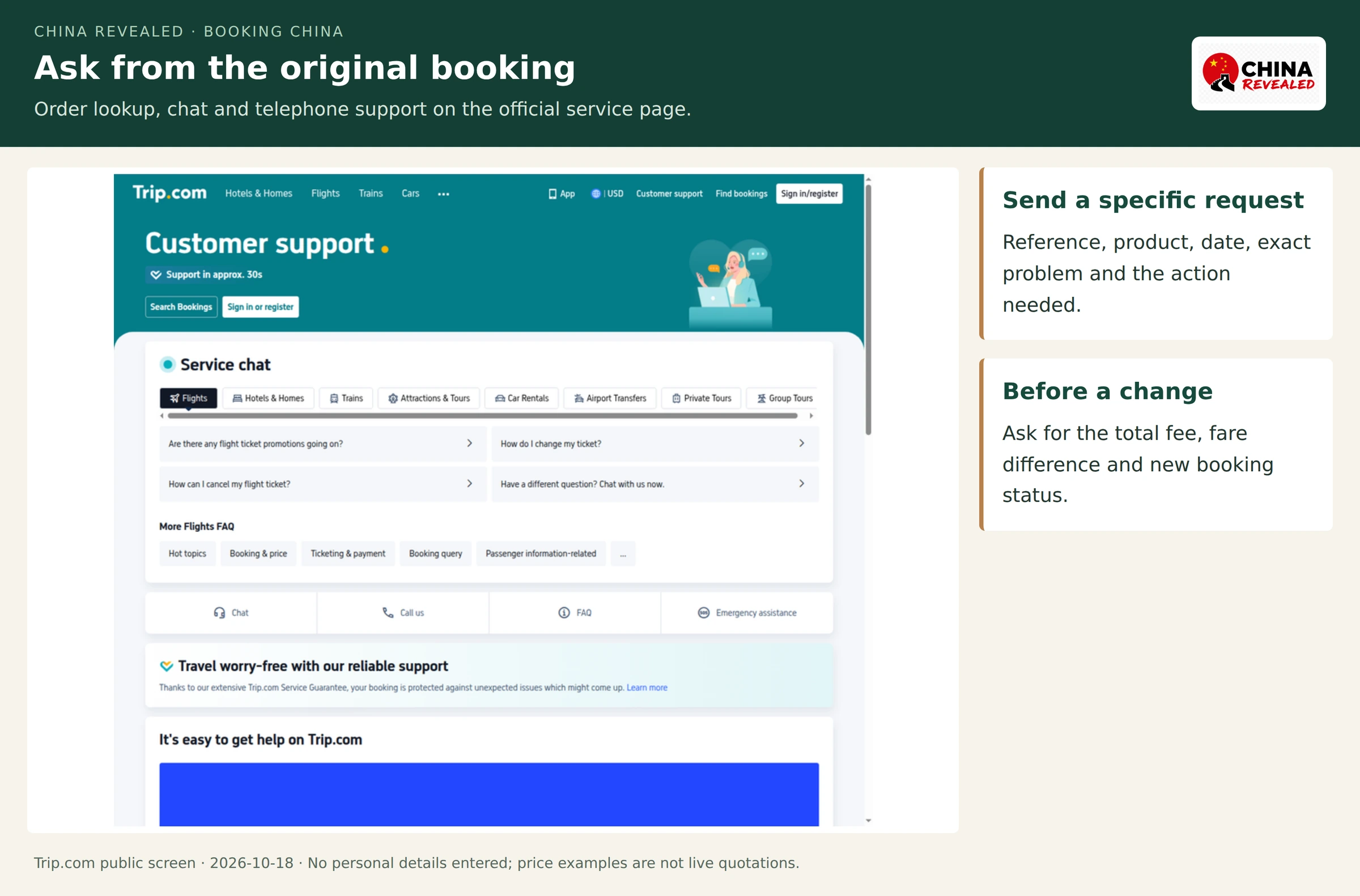Open Trains in the top navigation
Image resolution: width=1360 pixels, height=896 pixels.
tap(371, 194)
